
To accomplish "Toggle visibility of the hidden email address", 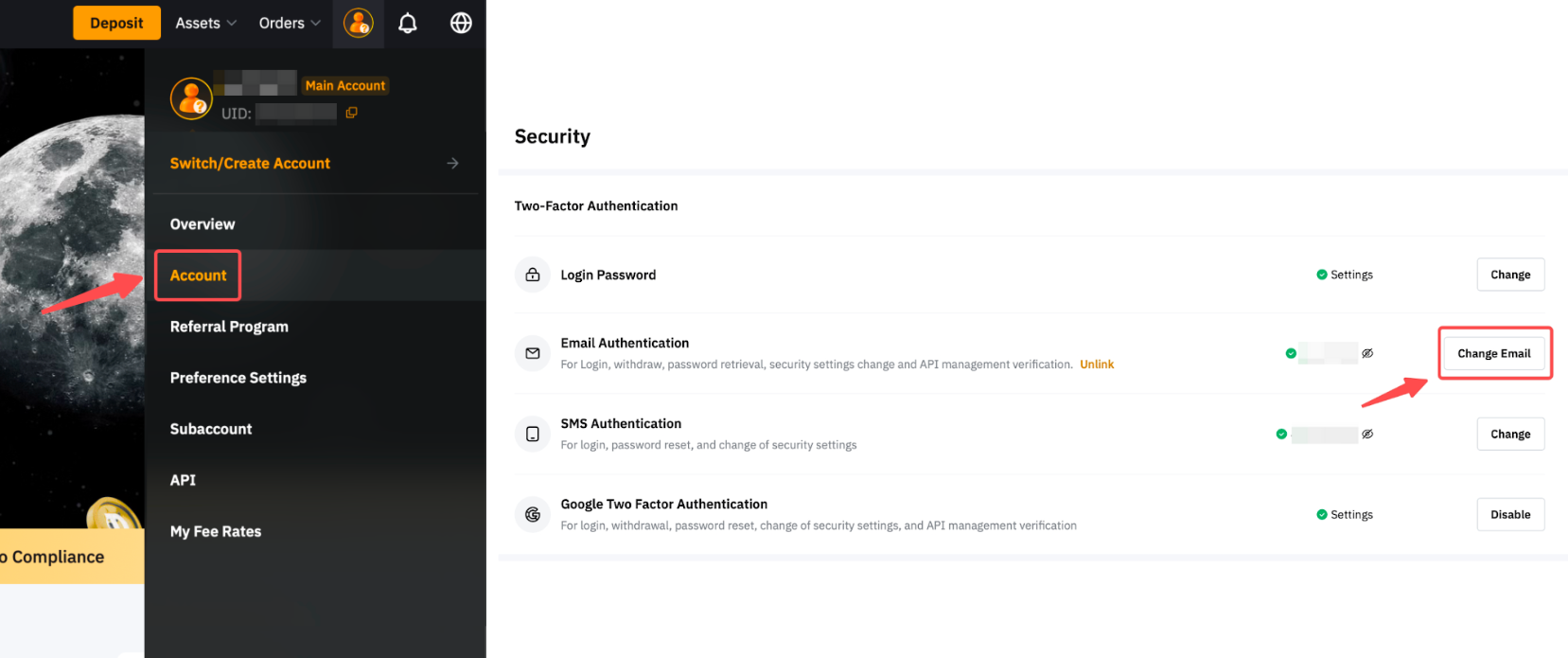I will (1367, 353).
